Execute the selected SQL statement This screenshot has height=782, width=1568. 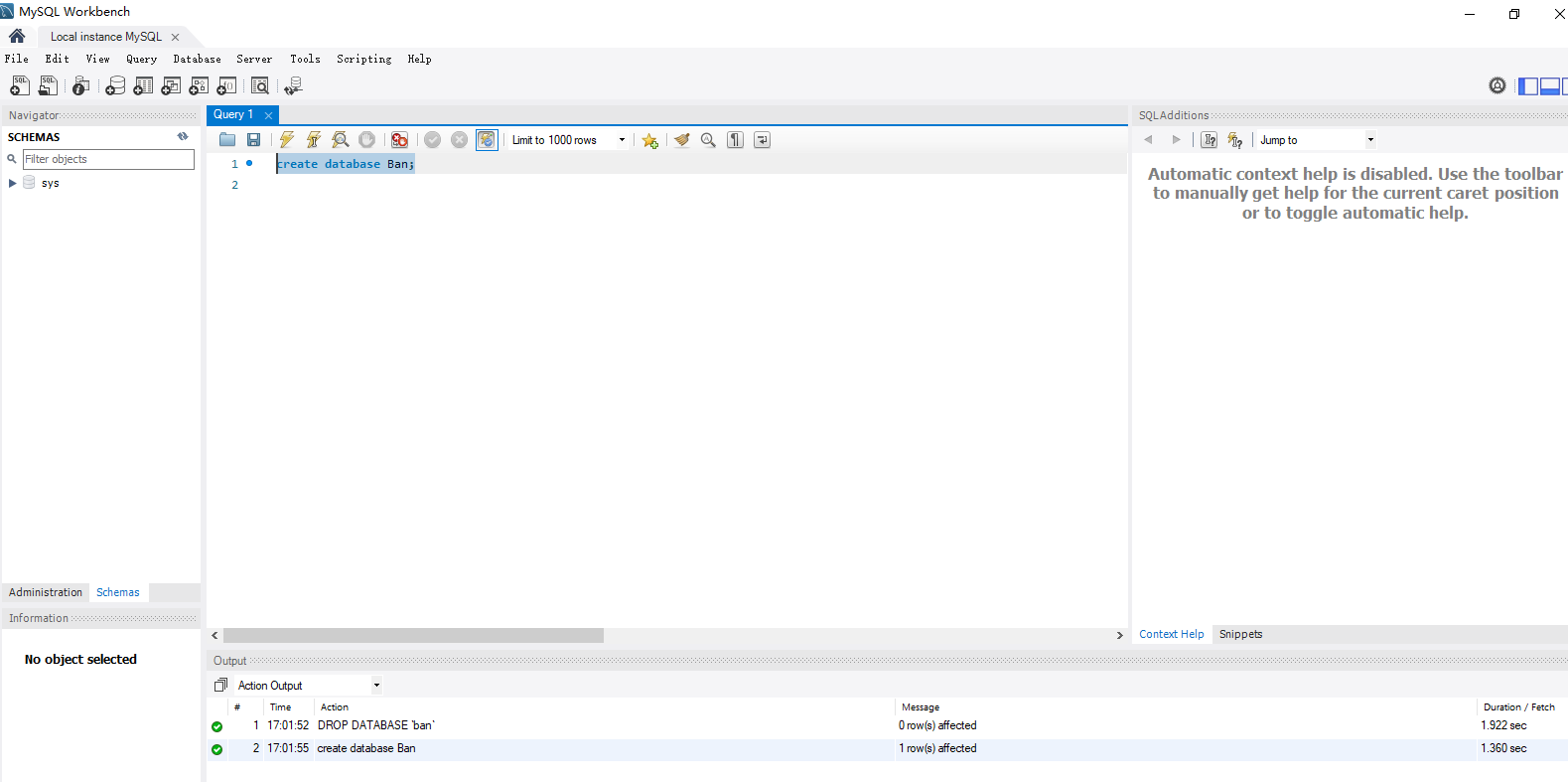287,140
